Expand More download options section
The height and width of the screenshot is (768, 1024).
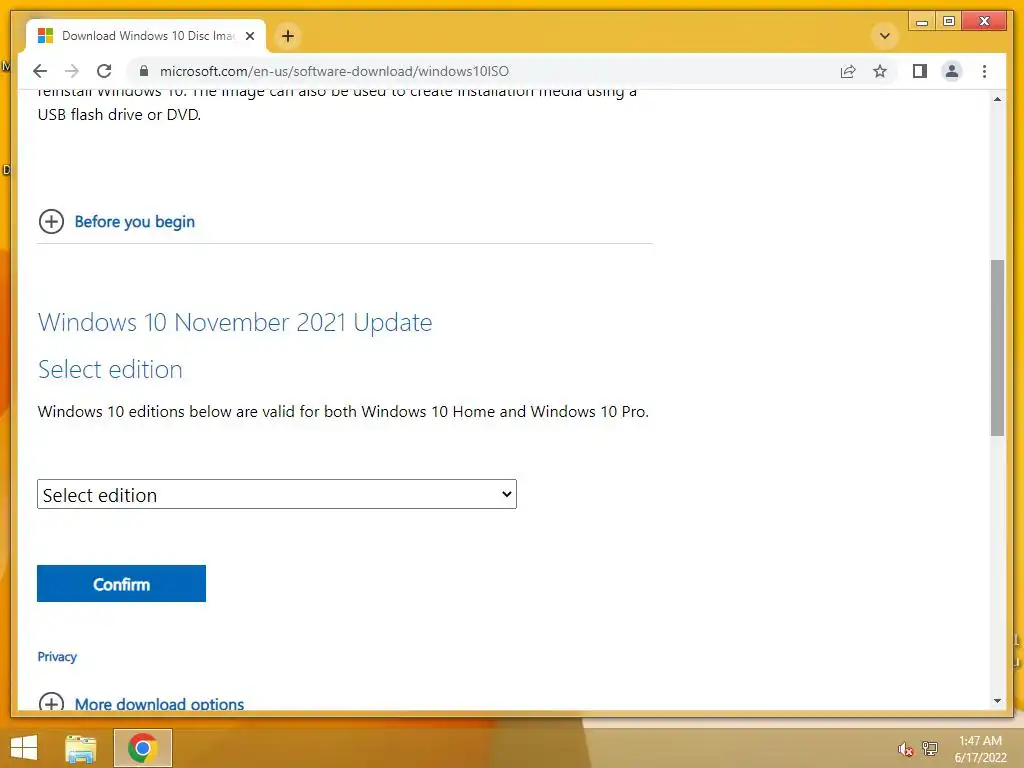coord(51,701)
